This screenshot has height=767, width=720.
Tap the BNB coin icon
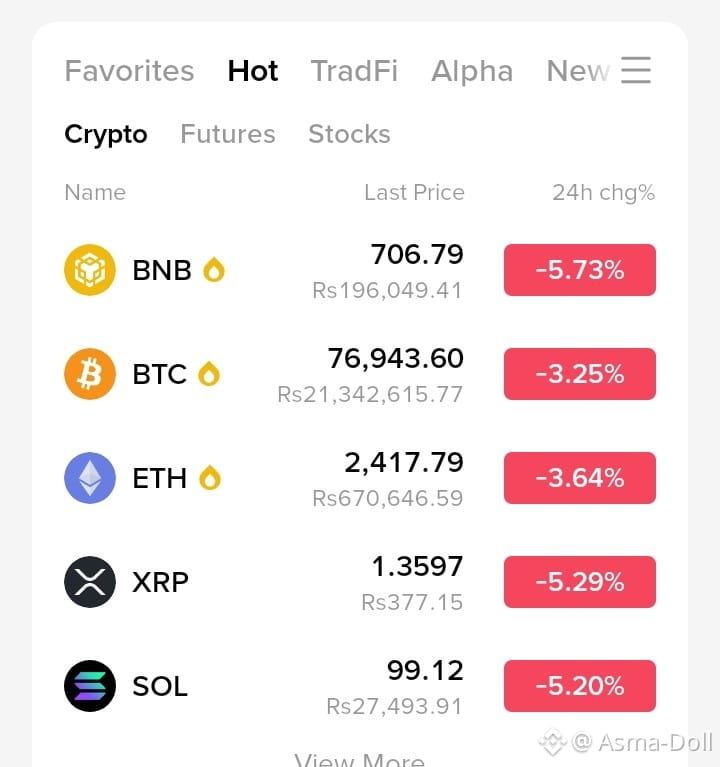pyautogui.click(x=90, y=270)
